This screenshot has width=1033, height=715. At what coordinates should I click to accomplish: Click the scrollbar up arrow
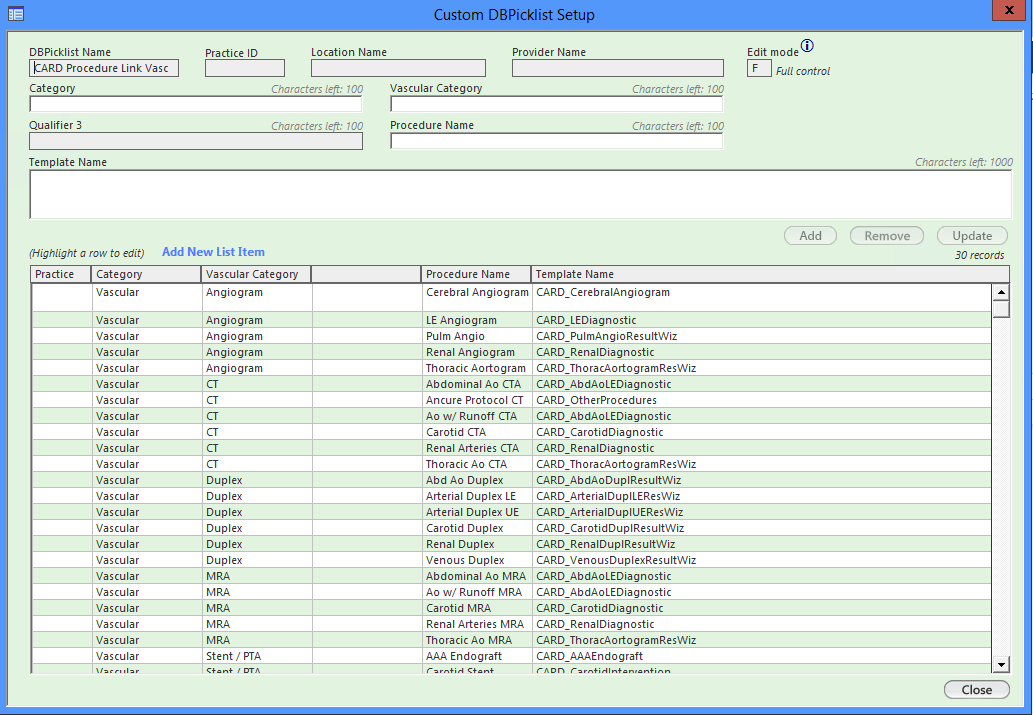(1001, 292)
